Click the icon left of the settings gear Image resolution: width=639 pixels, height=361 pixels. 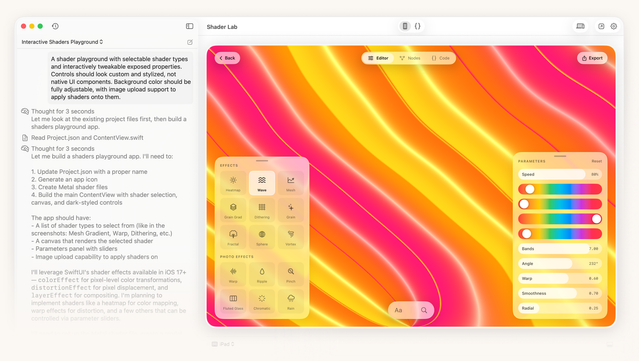[601, 26]
